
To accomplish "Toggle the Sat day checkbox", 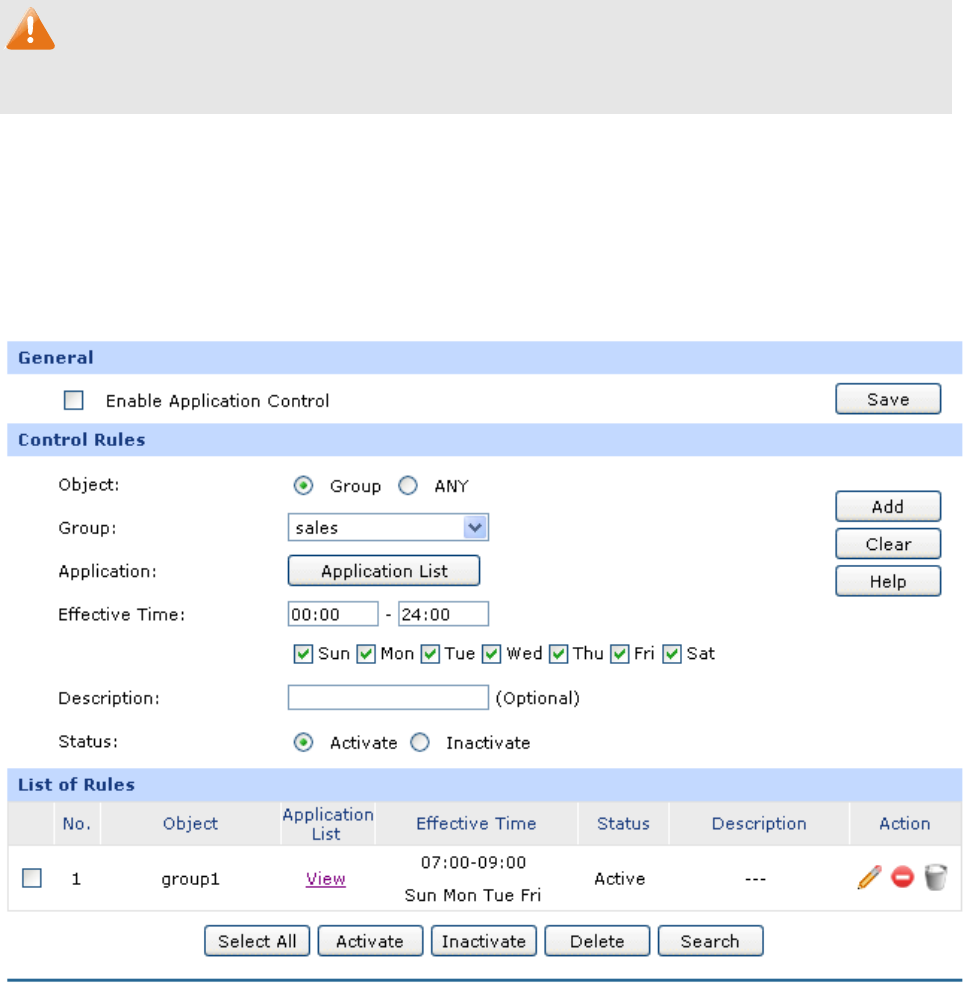I will (672, 654).
